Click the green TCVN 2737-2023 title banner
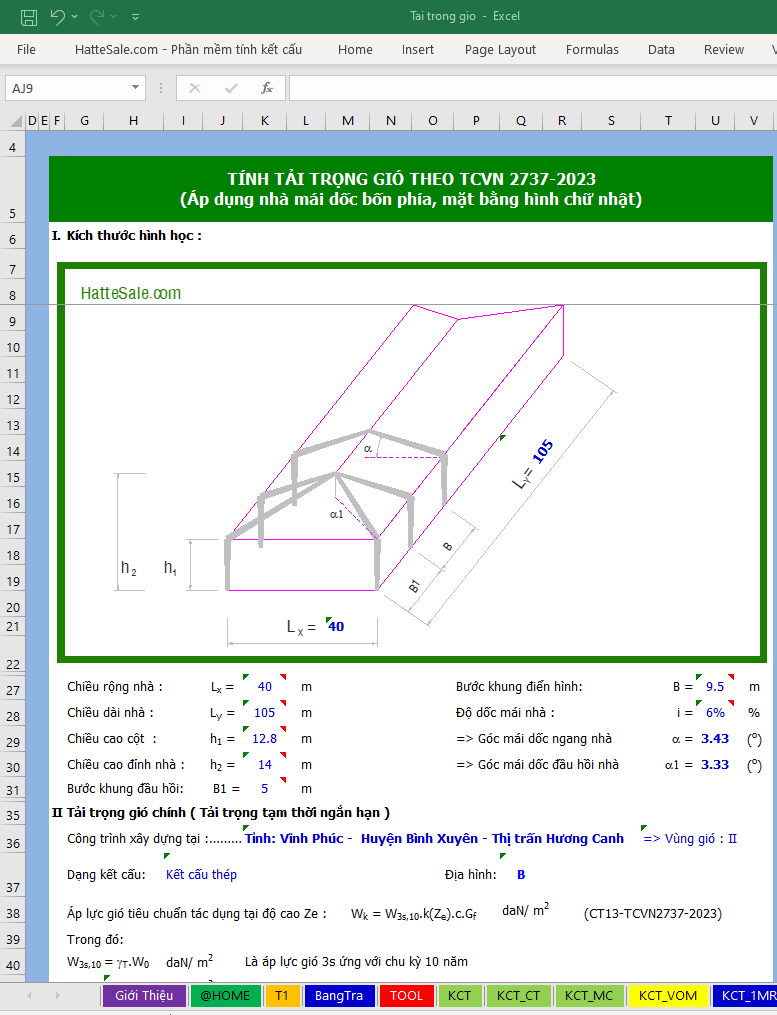 click(411, 189)
